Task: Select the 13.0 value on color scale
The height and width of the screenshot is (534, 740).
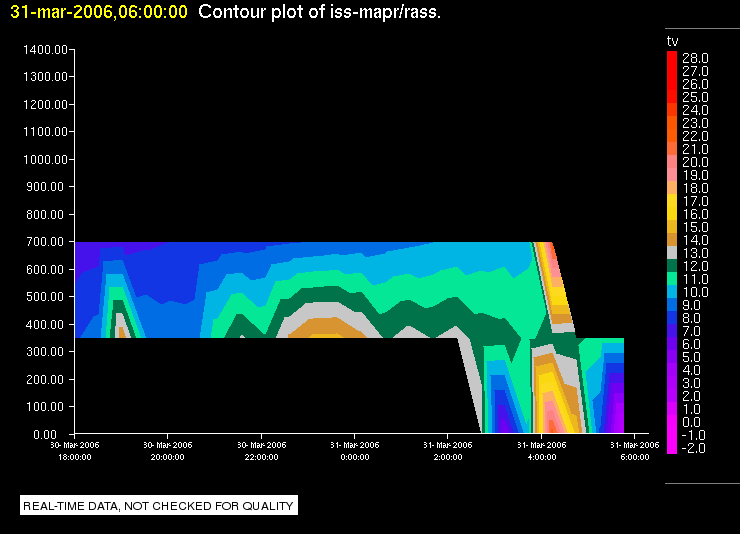Action: click(695, 253)
